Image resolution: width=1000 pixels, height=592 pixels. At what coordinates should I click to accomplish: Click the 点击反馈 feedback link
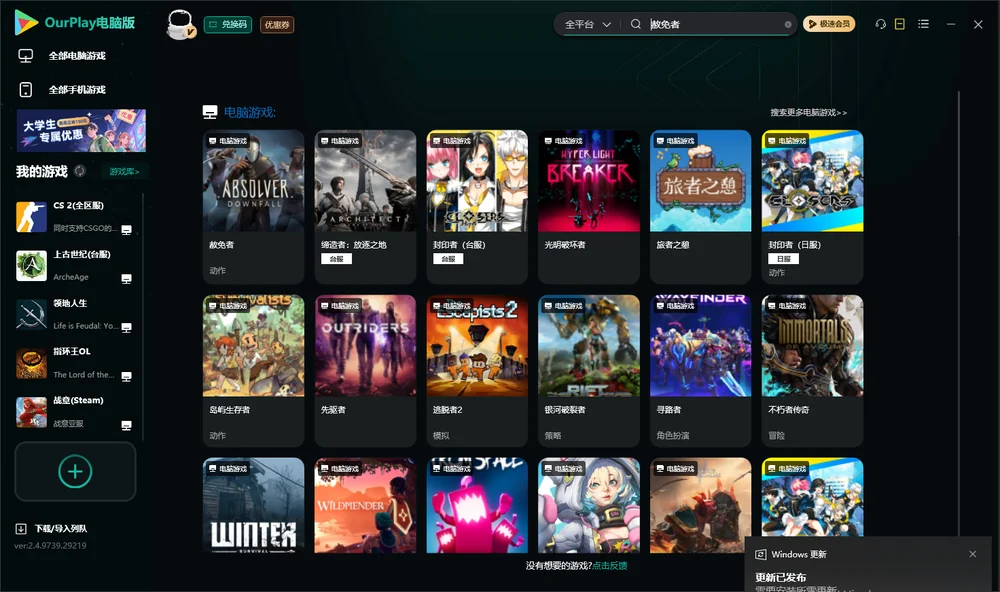pos(610,565)
